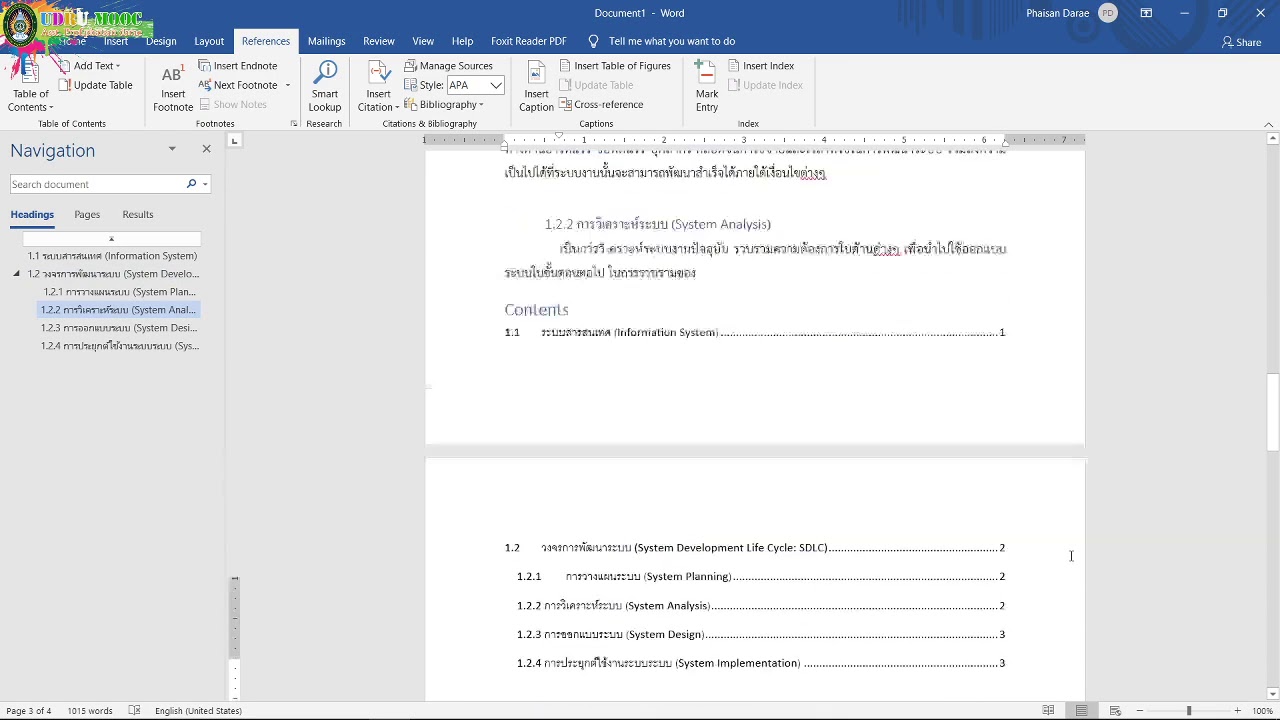This screenshot has height=720, width=1280.
Task: Click the Update Table button beside Add Text
Action: pyautogui.click(x=95, y=85)
